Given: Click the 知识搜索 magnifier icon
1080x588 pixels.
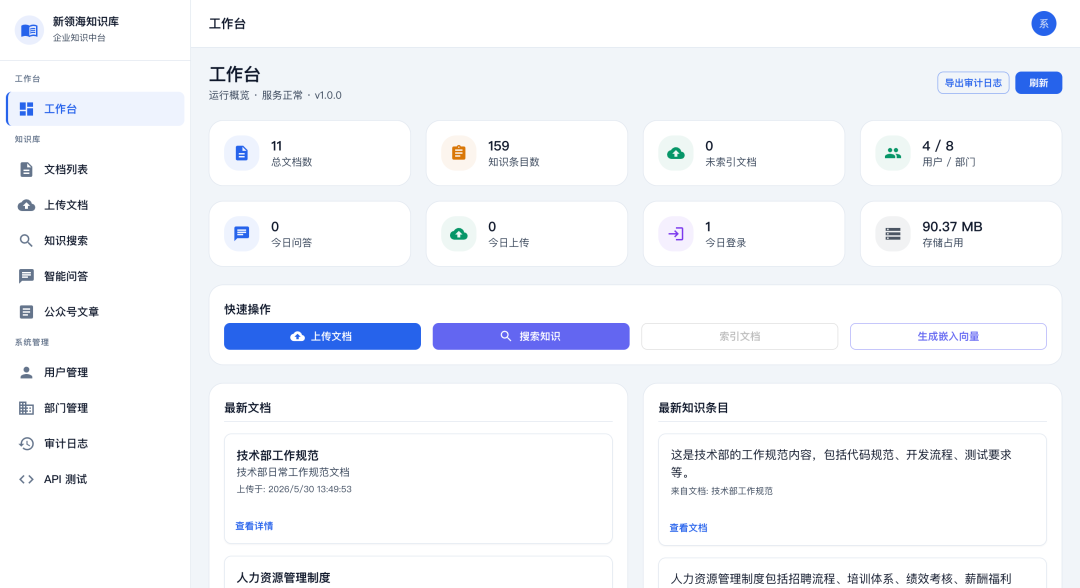Looking at the screenshot, I should (26, 240).
